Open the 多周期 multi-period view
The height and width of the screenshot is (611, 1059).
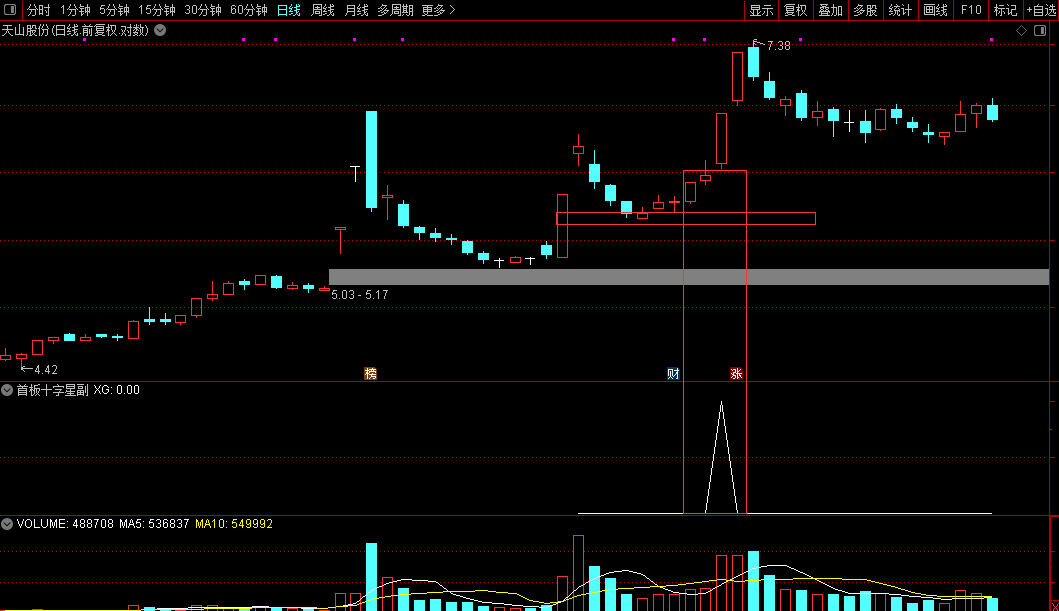point(395,10)
